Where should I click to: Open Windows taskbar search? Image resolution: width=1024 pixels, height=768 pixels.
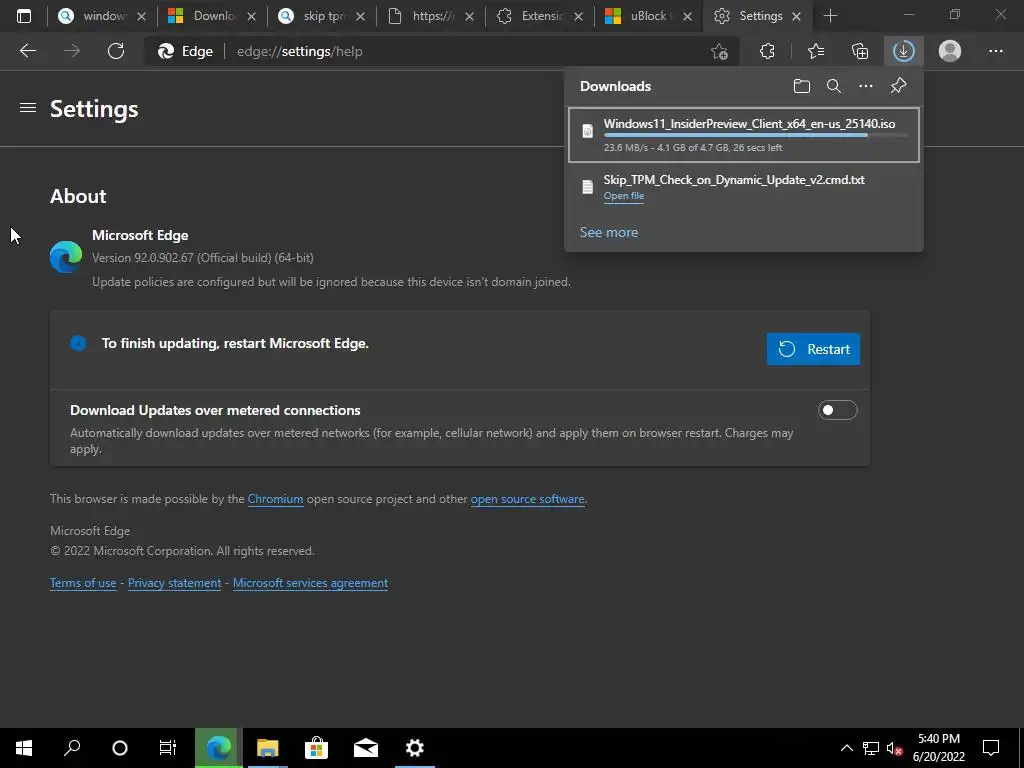click(72, 748)
